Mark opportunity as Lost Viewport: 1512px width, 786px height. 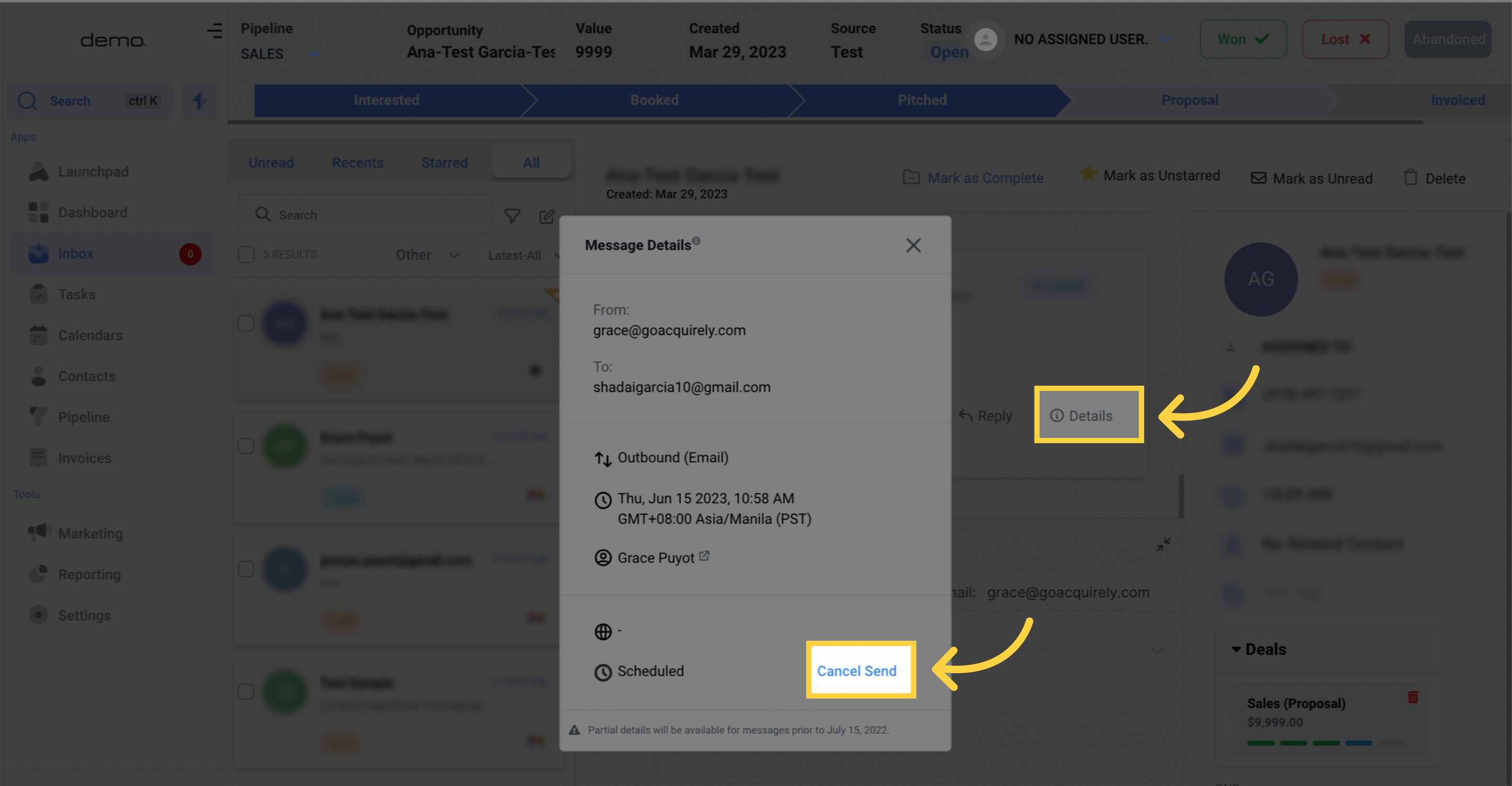pyautogui.click(x=1345, y=39)
